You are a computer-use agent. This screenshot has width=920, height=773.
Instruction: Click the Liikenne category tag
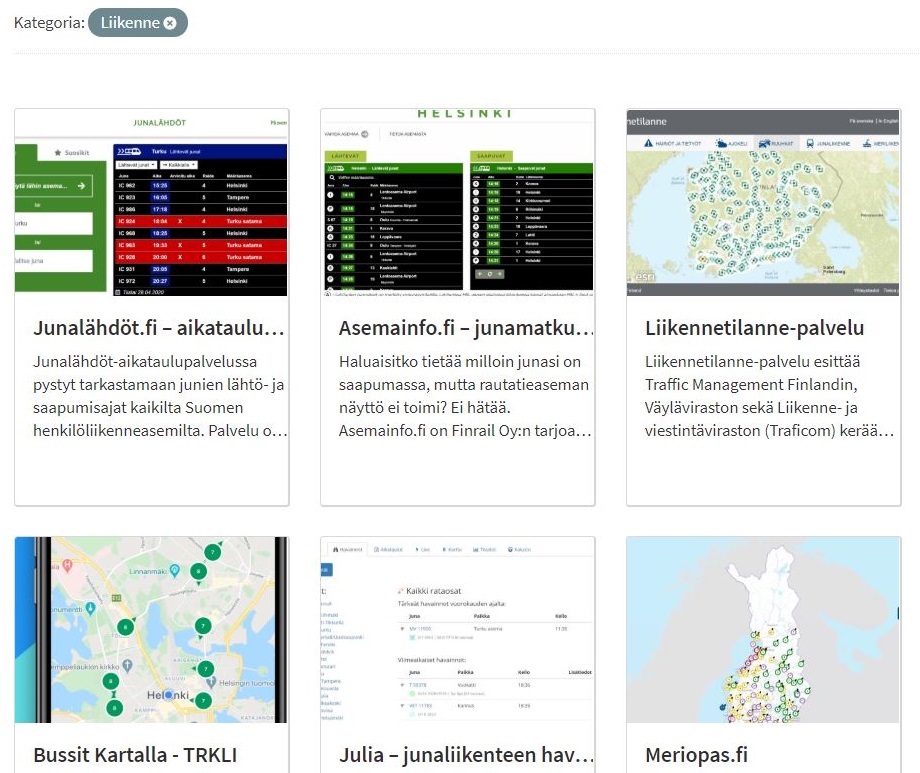130,23
